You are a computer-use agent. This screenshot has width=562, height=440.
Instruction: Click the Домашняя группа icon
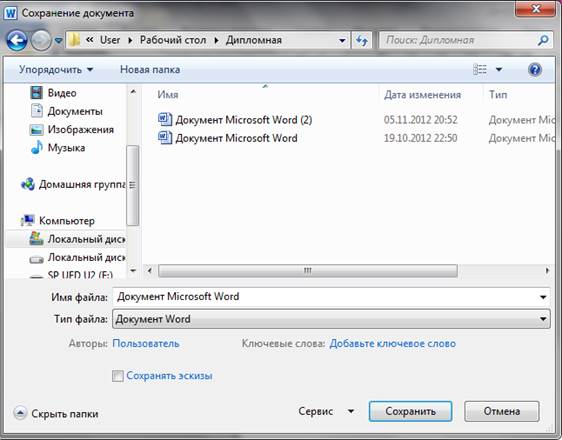click(x=28, y=184)
